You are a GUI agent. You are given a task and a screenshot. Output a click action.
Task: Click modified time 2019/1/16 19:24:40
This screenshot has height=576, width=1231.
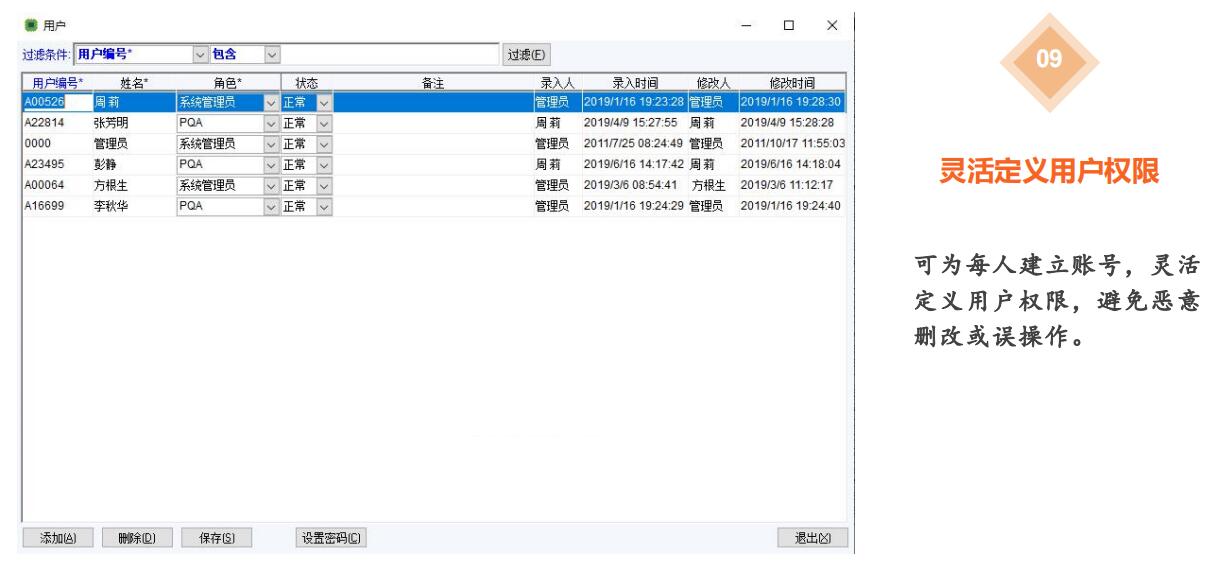792,206
